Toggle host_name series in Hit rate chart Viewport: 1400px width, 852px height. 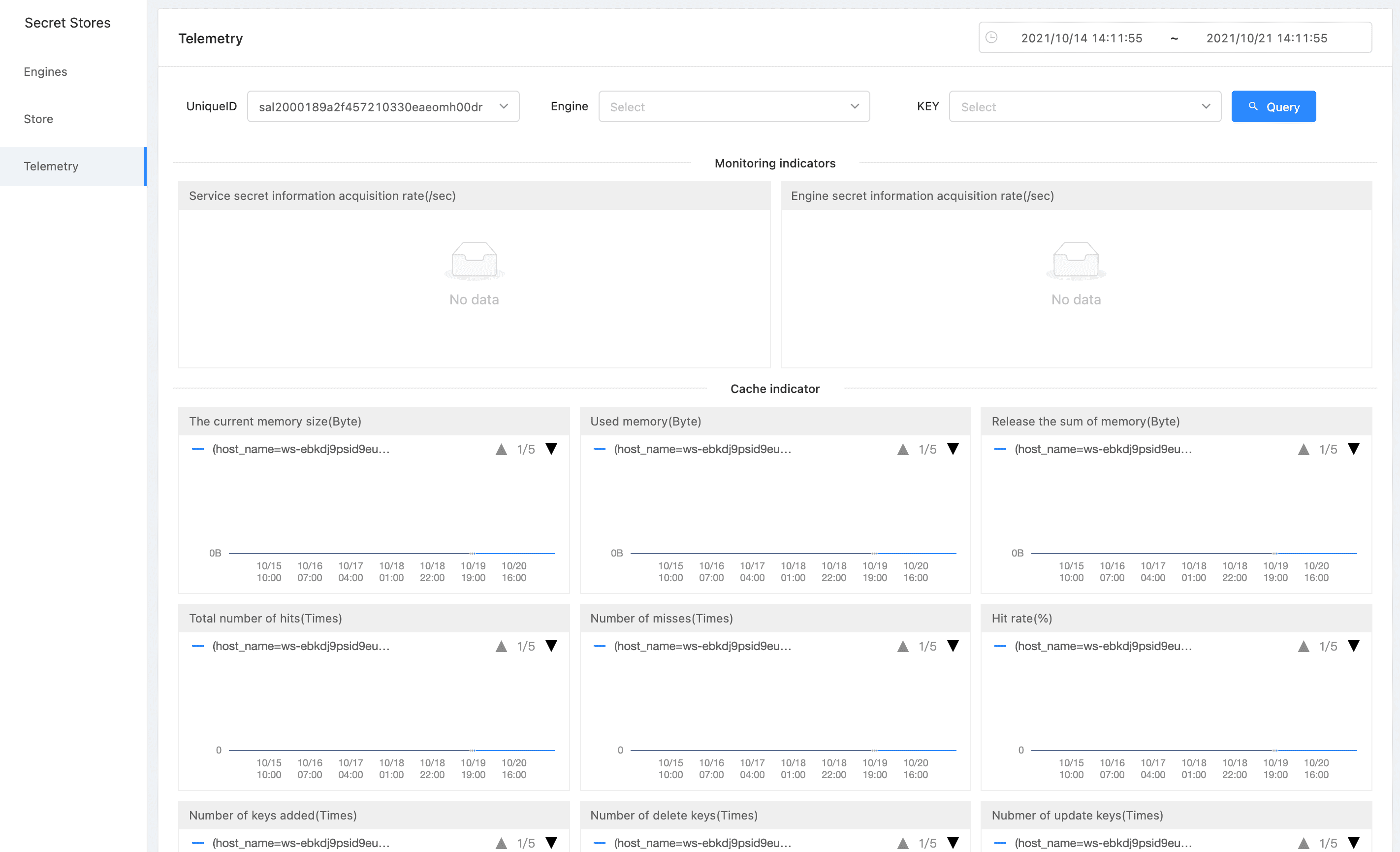pos(1093,646)
